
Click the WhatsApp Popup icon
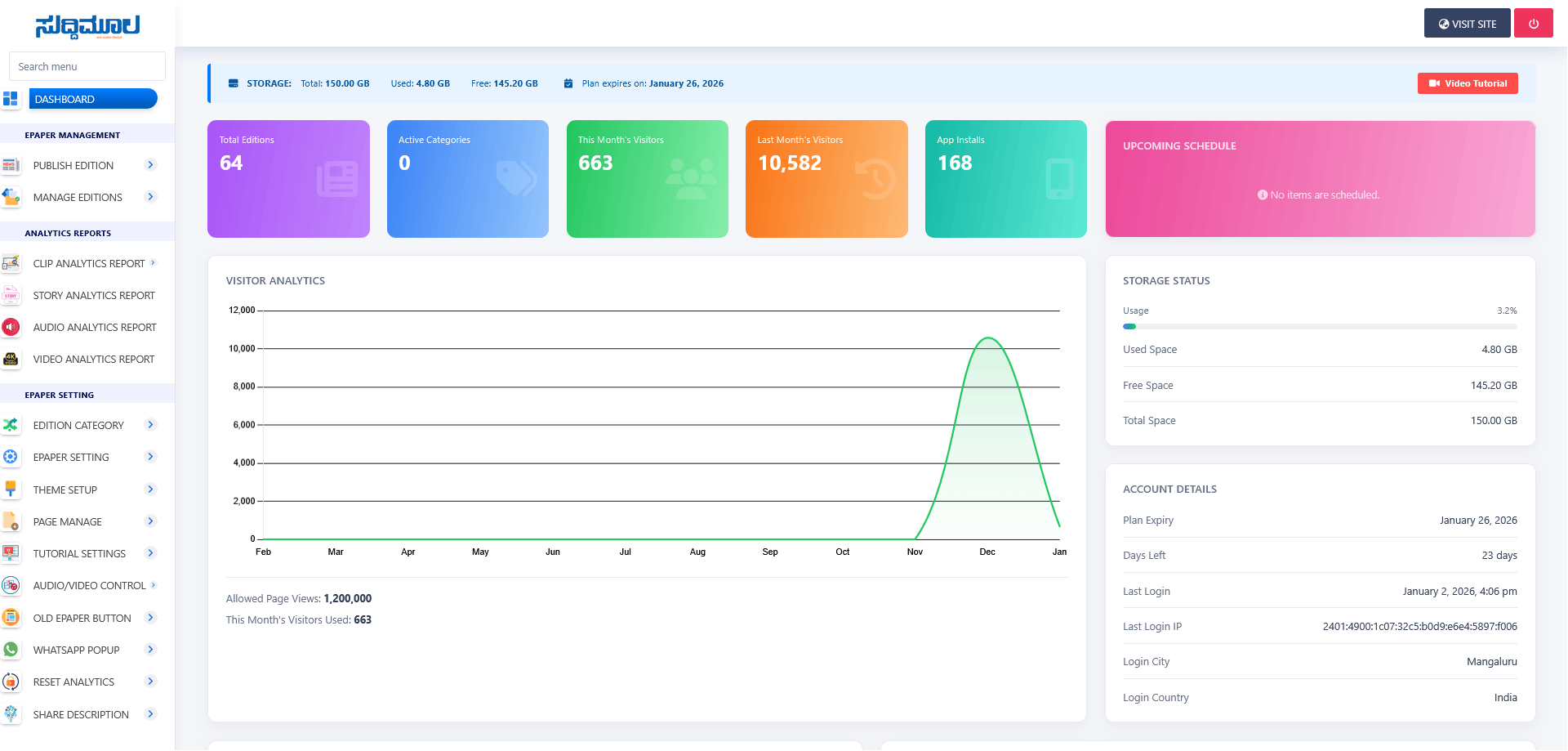11,650
